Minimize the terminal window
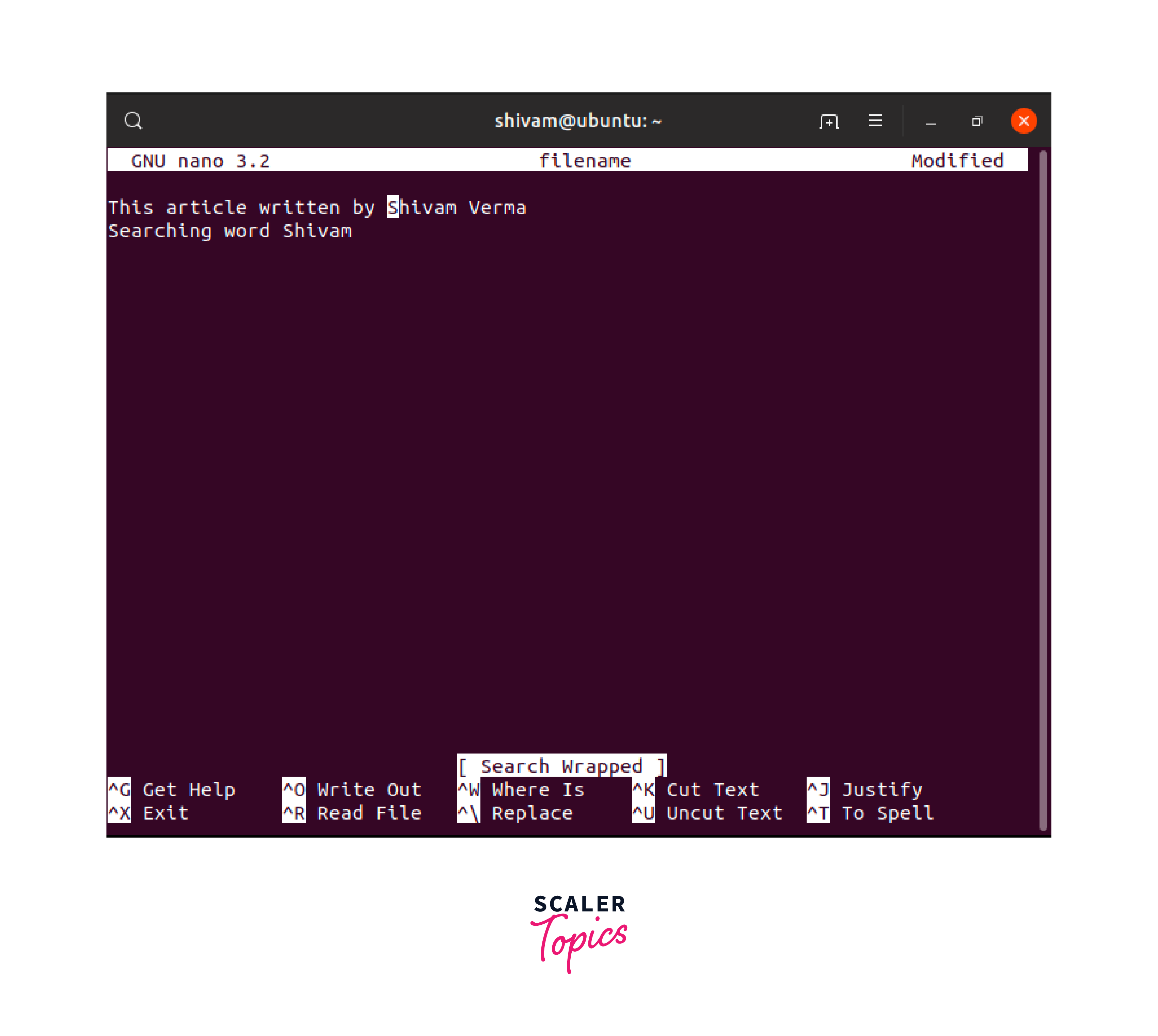Image resolution: width=1158 pixels, height=1036 pixels. click(930, 122)
